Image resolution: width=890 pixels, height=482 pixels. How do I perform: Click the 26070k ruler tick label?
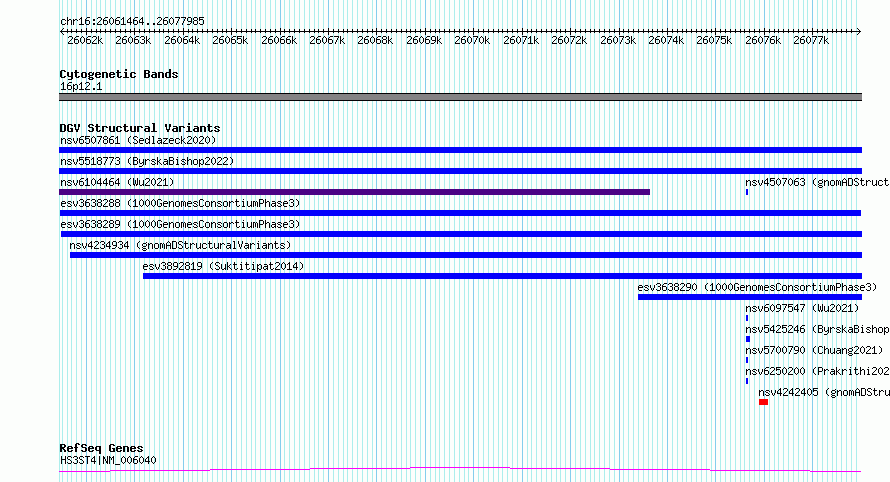pos(472,40)
